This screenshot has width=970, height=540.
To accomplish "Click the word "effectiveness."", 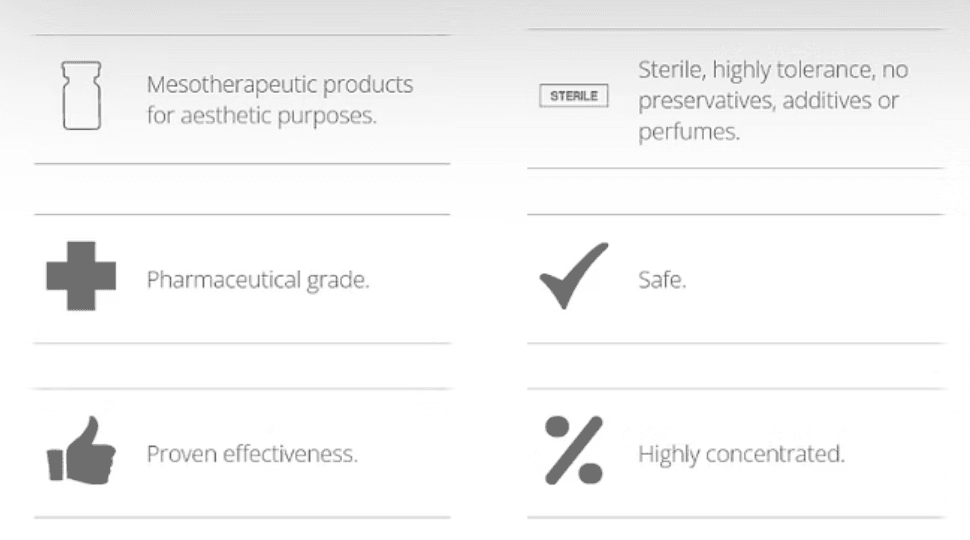I will [290, 454].
